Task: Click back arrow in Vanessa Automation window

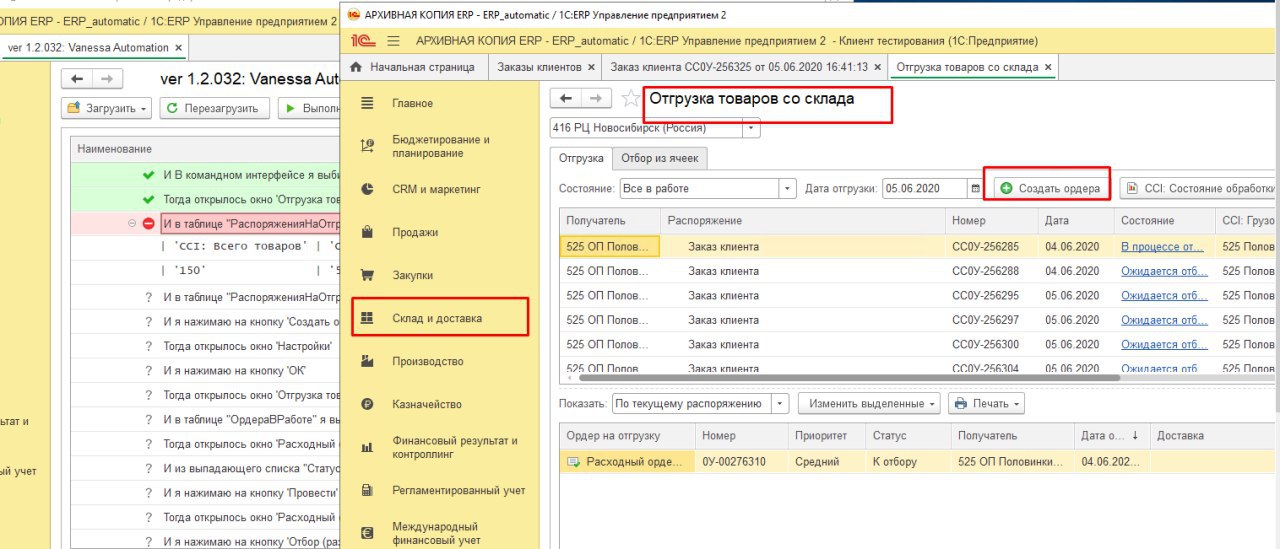Action: [x=78, y=78]
